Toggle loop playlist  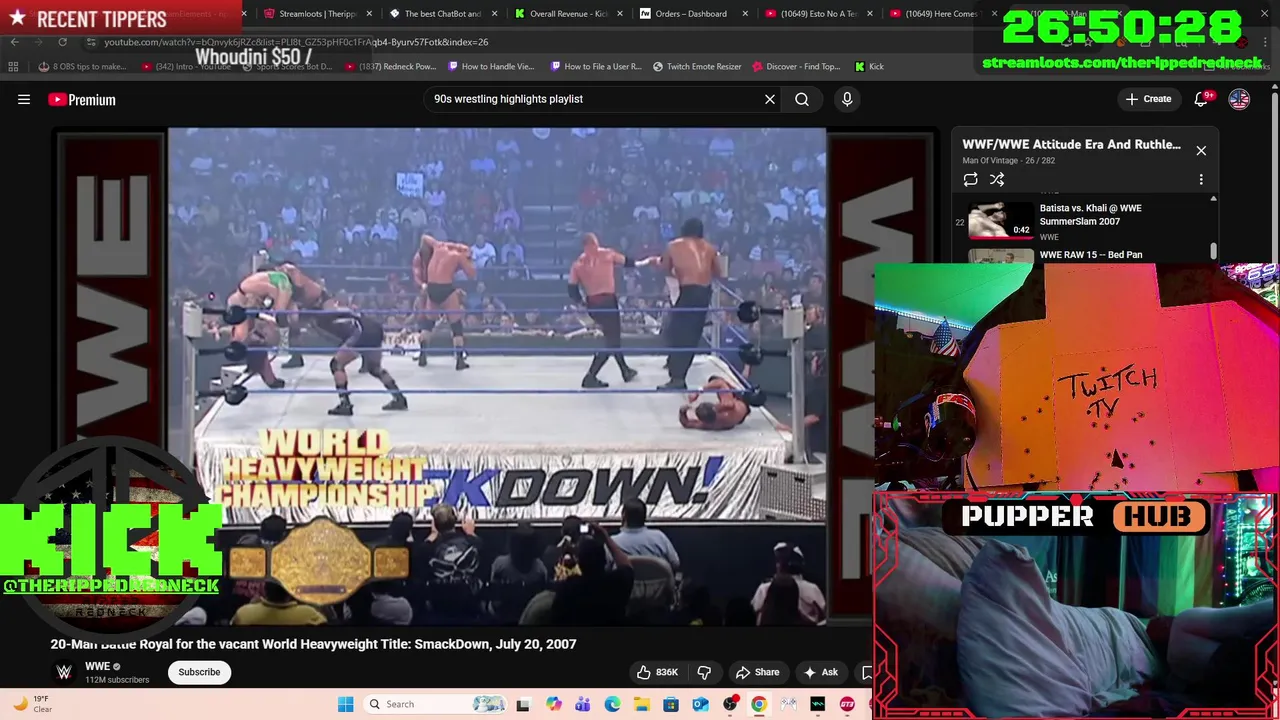click(970, 180)
